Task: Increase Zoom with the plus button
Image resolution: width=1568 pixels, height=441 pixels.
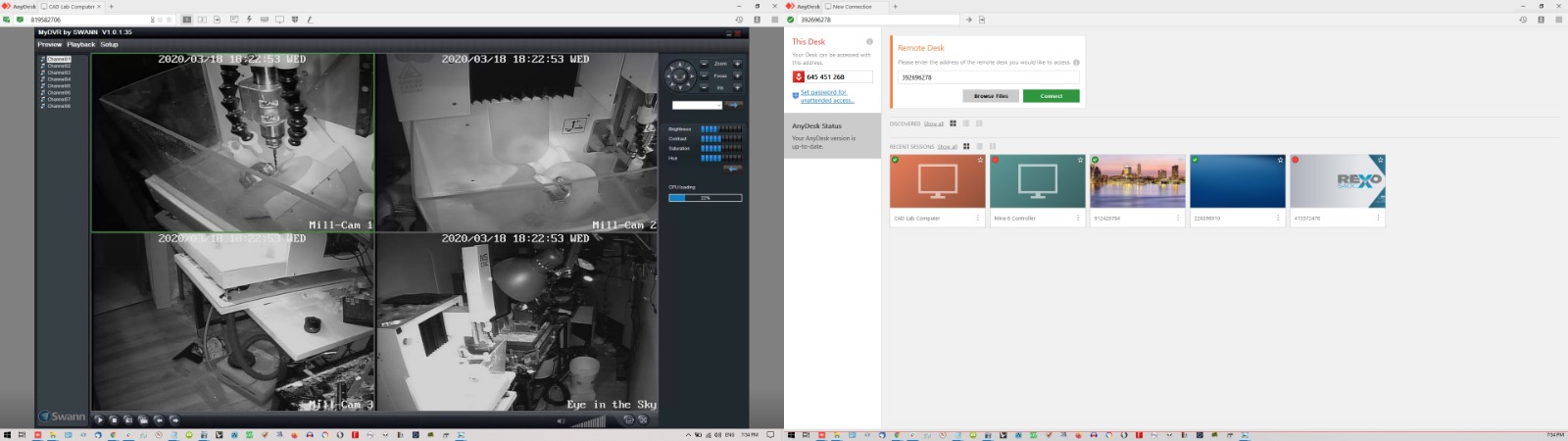Action: click(737, 64)
